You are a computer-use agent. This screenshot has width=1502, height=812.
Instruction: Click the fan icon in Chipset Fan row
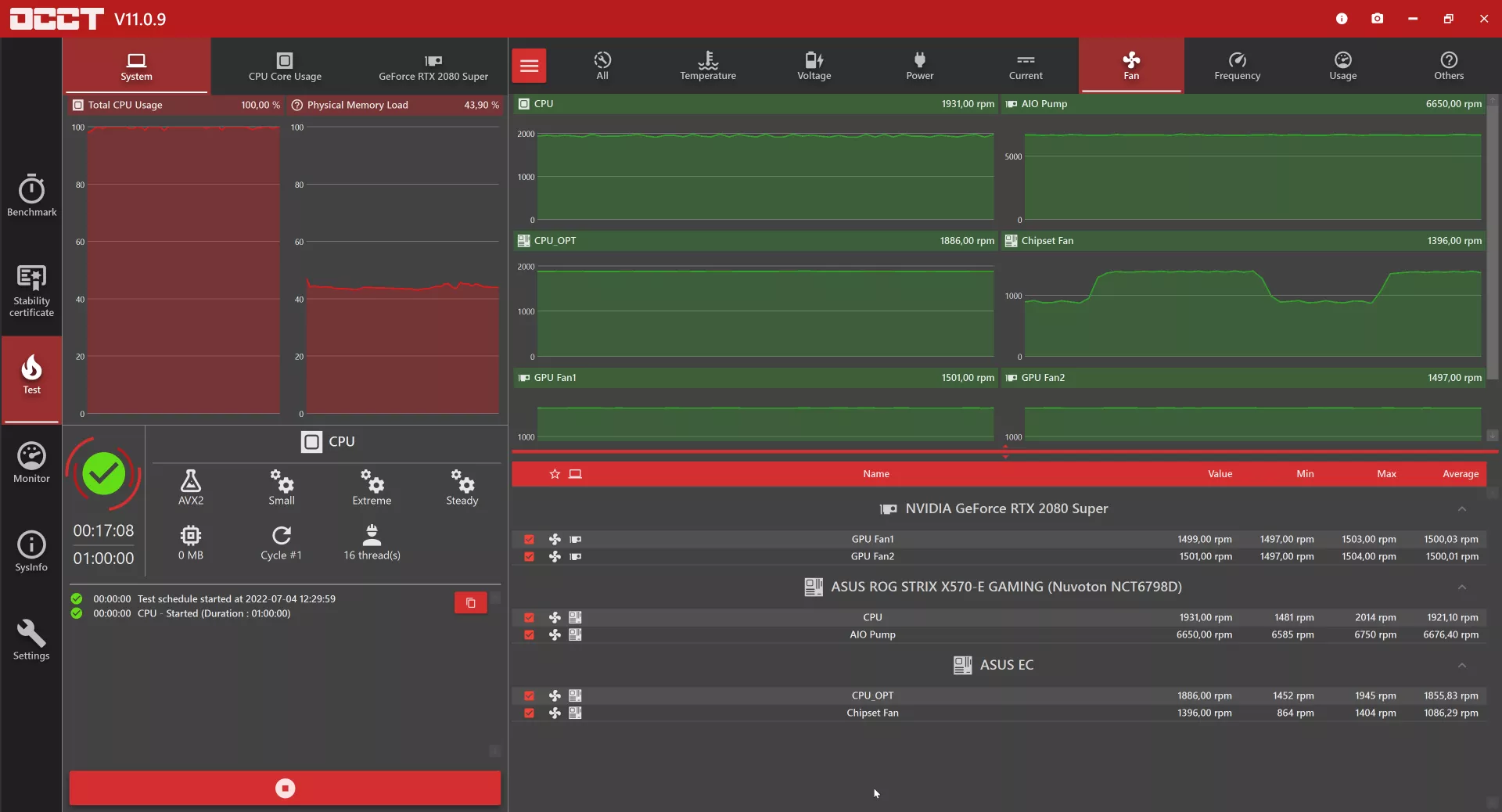(x=555, y=713)
